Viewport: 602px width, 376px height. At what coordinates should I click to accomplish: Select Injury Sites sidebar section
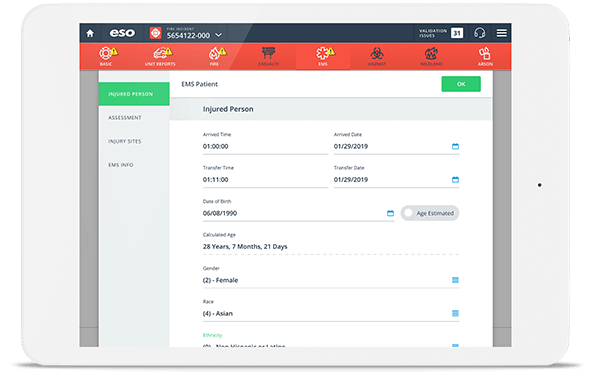(x=134, y=141)
